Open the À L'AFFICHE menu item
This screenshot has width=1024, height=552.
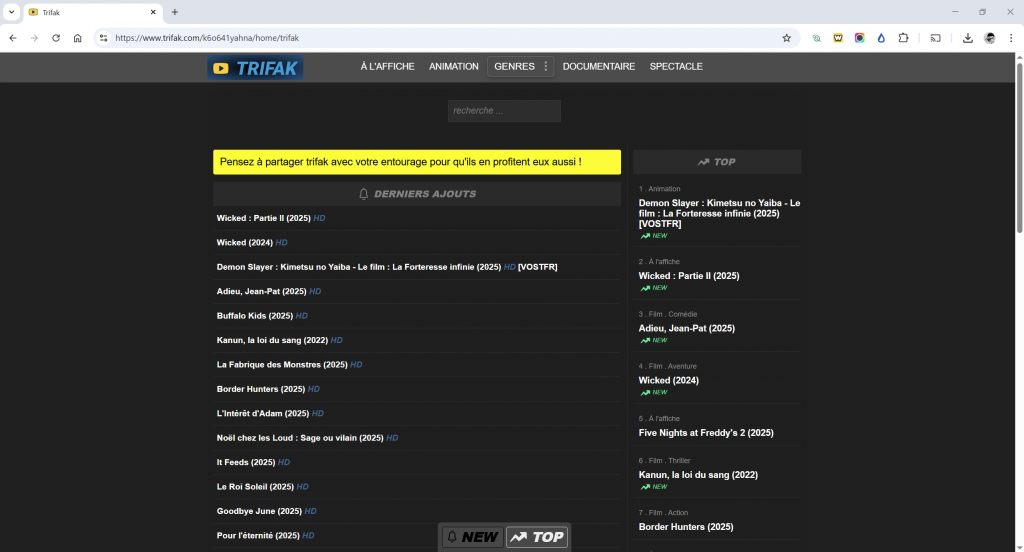[387, 67]
